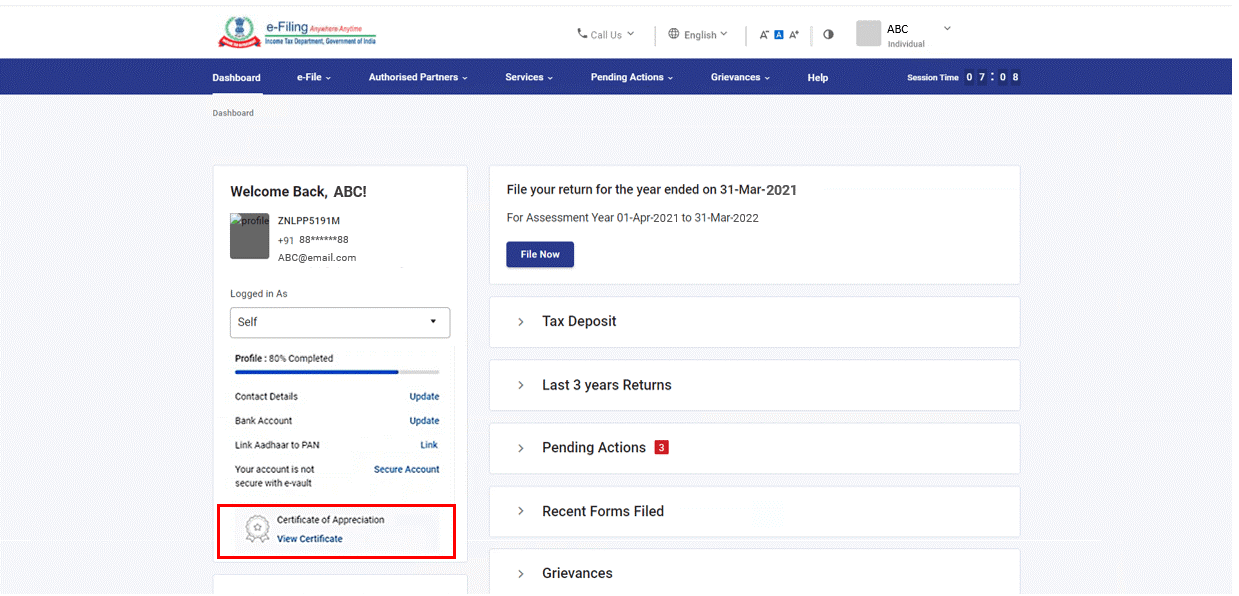Open the Logged in As Self dropdown
Image resolution: width=1239 pixels, height=596 pixels.
[x=340, y=322]
